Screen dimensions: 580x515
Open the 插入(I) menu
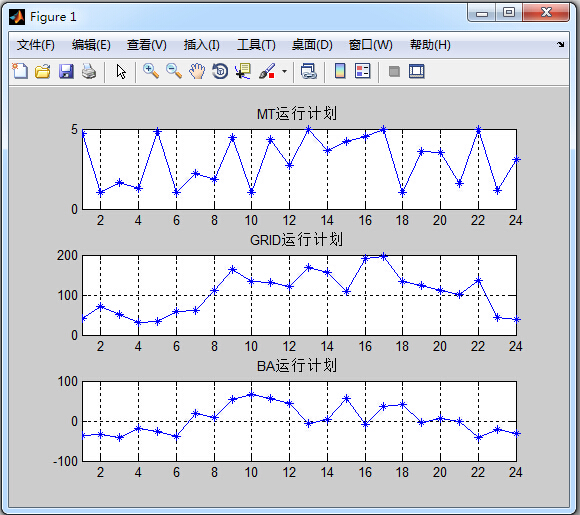click(x=202, y=45)
